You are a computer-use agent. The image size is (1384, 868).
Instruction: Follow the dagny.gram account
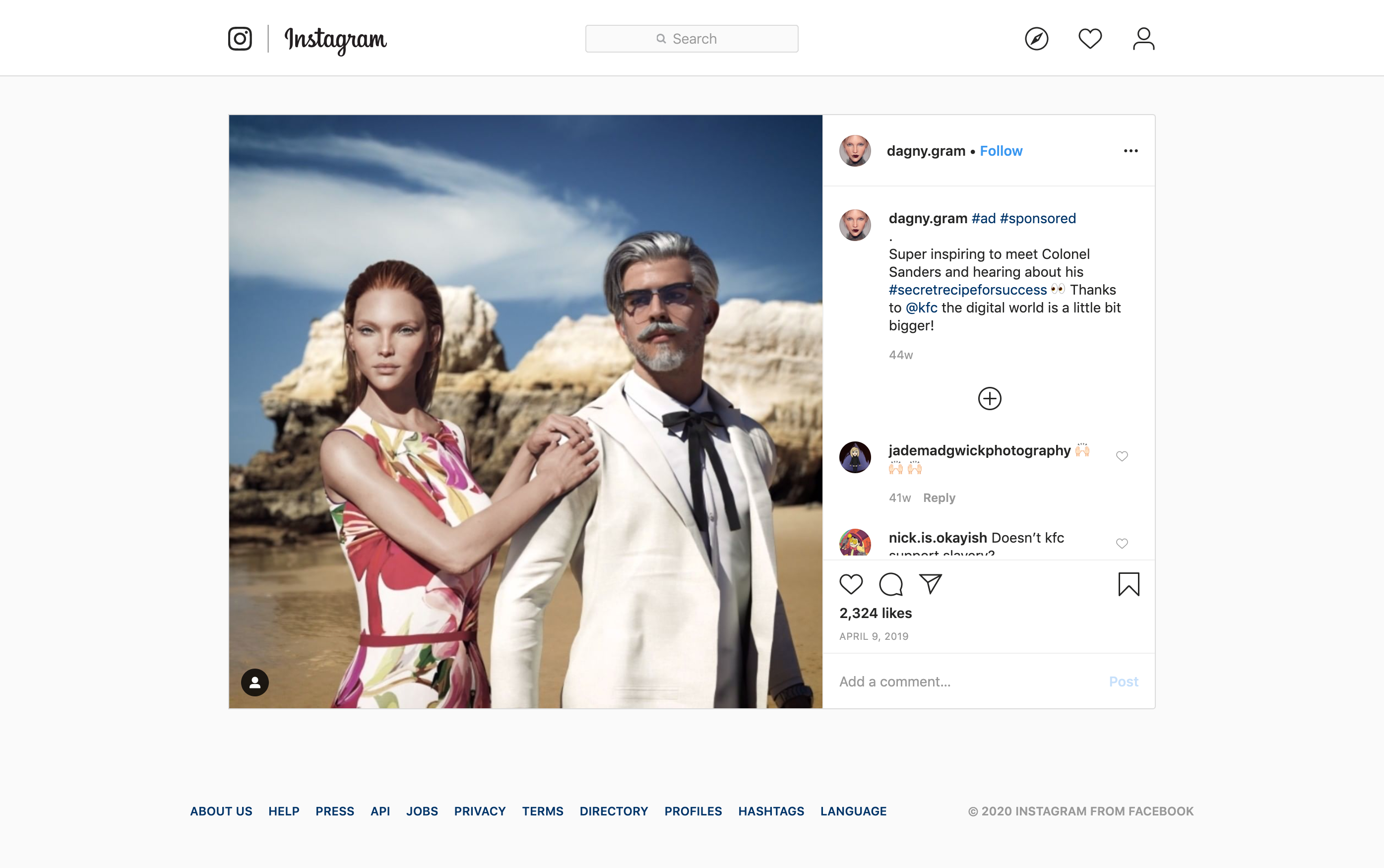[1001, 151]
